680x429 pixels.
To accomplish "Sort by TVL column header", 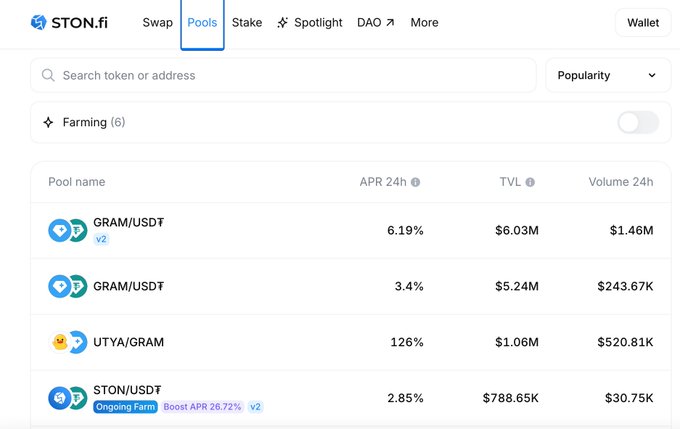I will (510, 182).
